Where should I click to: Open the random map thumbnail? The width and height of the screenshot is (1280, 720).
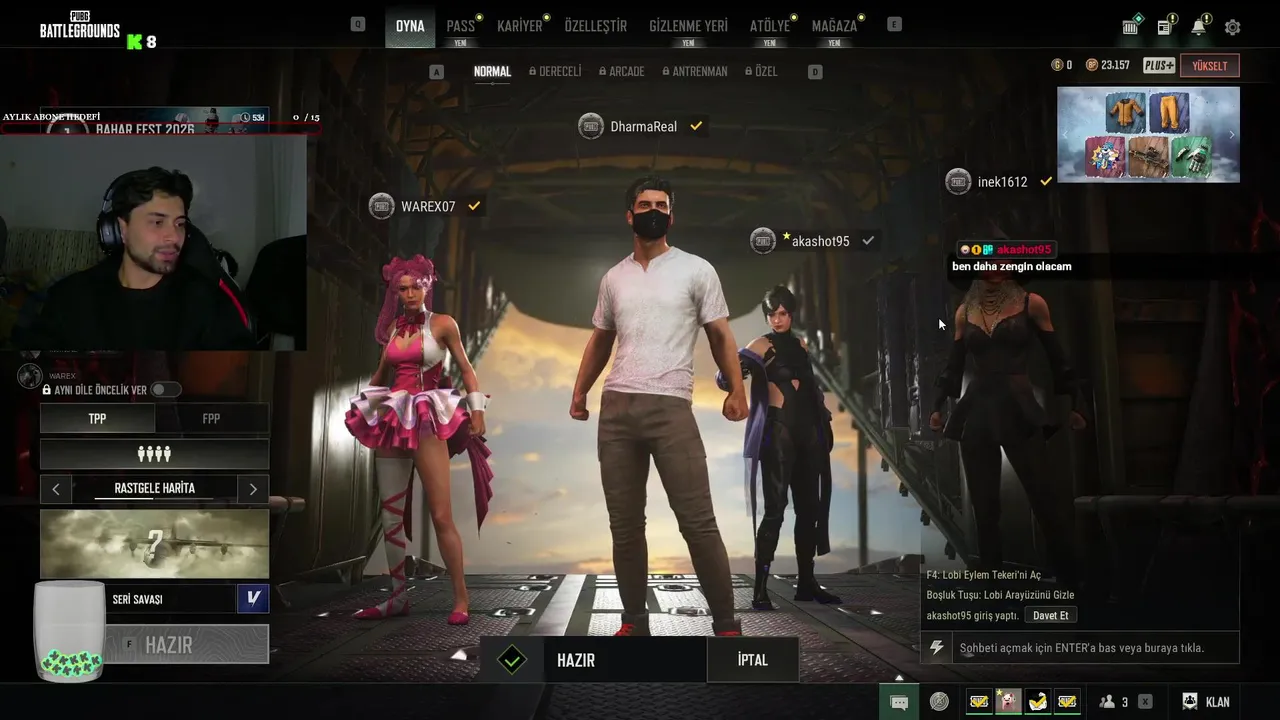tap(154, 543)
